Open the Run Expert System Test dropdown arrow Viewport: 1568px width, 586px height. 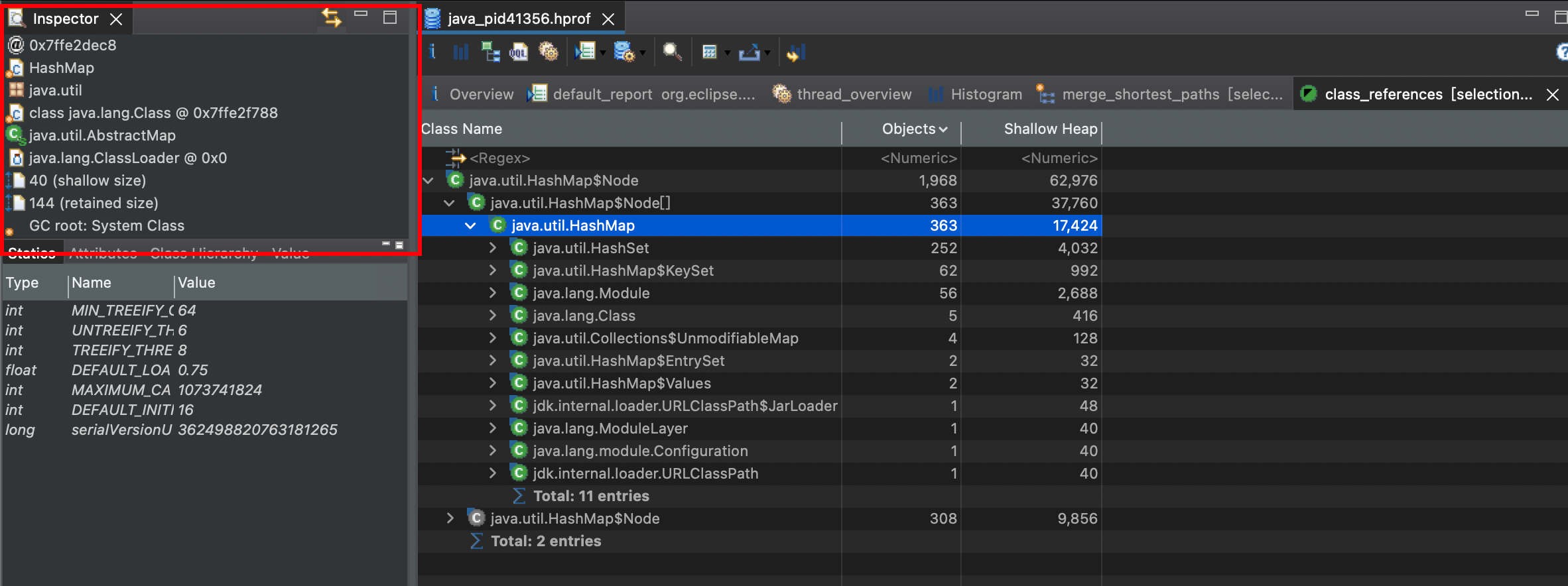click(602, 52)
